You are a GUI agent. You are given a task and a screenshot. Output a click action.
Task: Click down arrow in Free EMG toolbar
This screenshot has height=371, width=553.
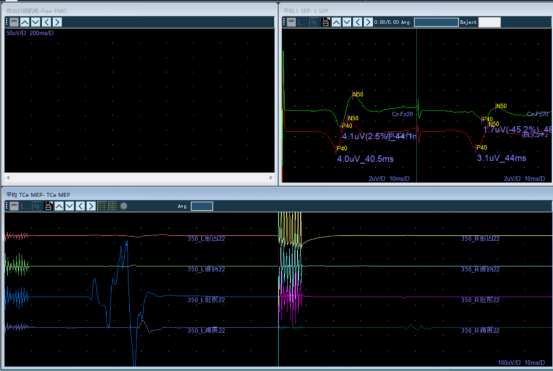[35, 22]
